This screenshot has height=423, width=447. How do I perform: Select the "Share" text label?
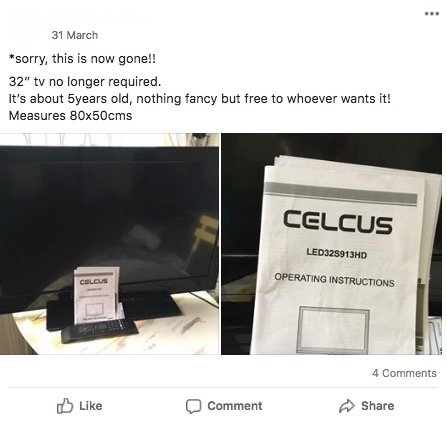[x=377, y=406]
